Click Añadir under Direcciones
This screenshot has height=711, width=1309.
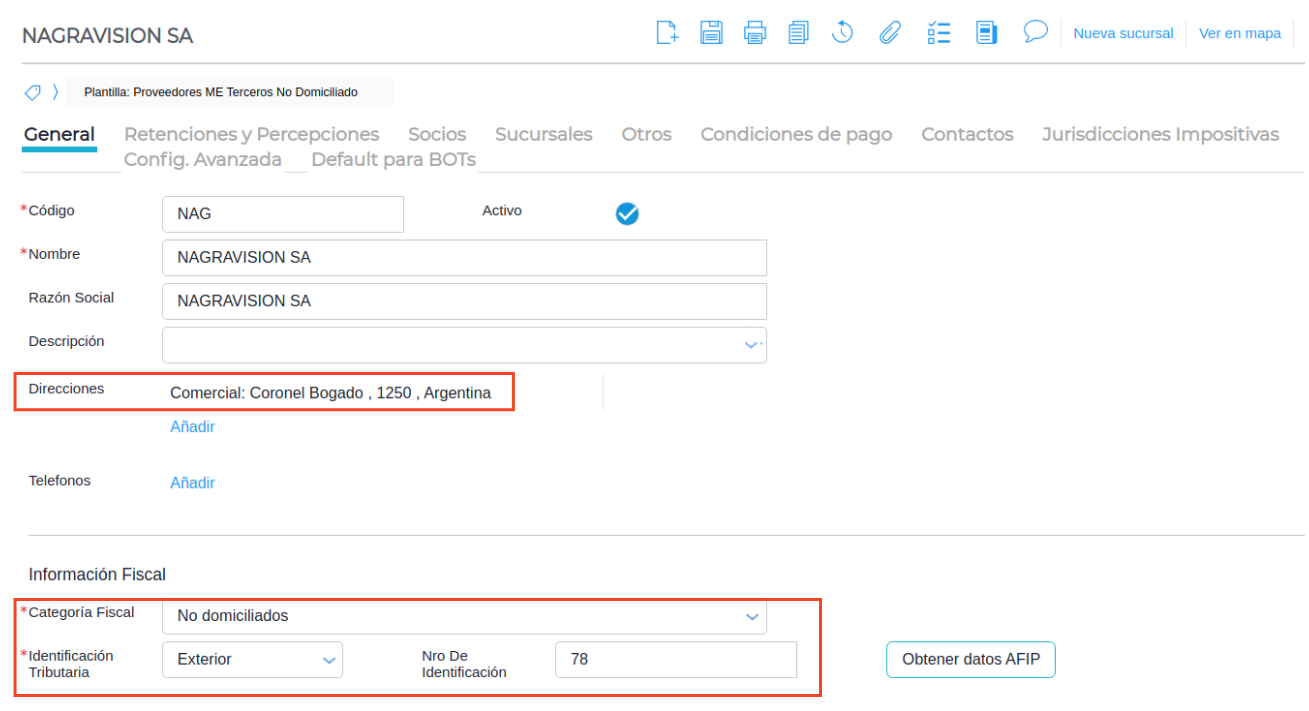coord(192,427)
